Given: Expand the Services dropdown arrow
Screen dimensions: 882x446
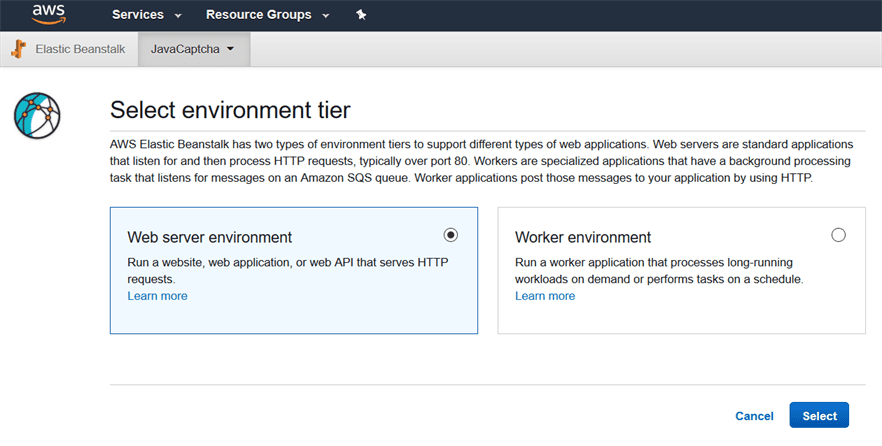Looking at the screenshot, I should coord(178,16).
